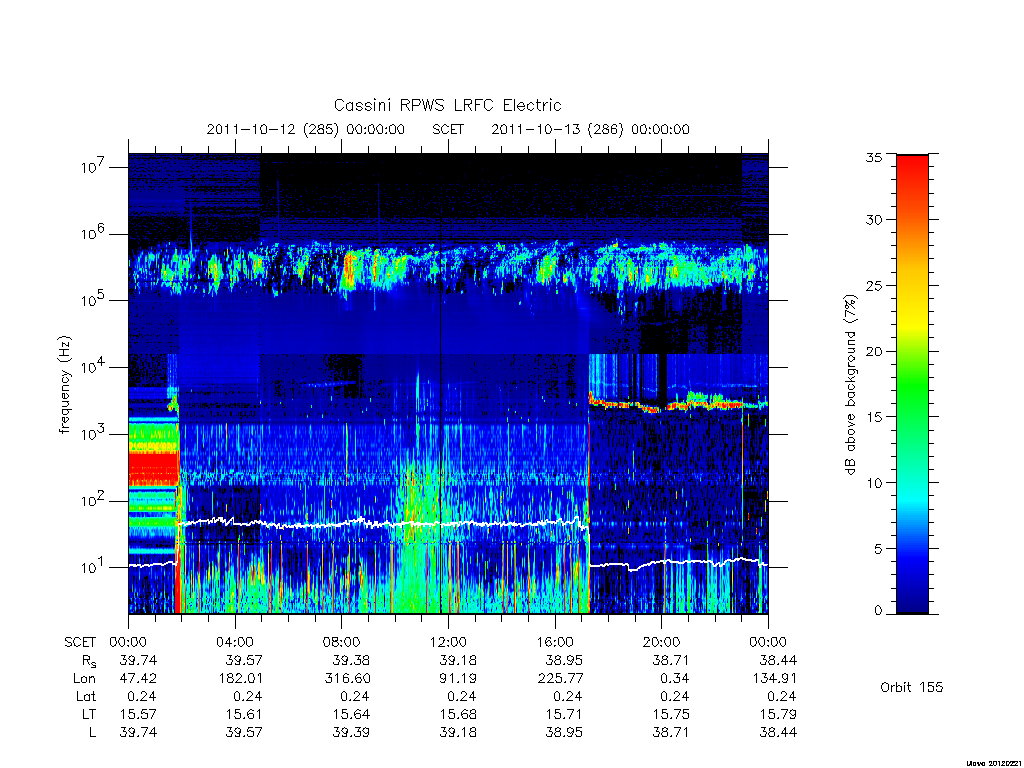Click the 'Lat' row label
This screenshot has height=768, width=1024.
(86, 696)
